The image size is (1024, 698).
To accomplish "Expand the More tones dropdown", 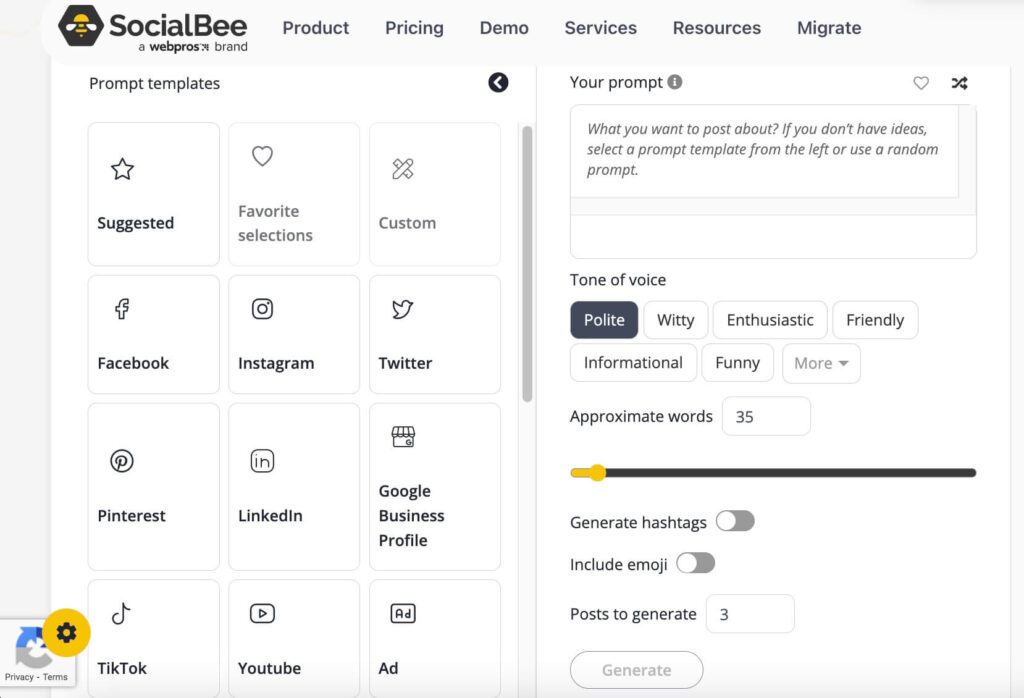I will (x=821, y=363).
